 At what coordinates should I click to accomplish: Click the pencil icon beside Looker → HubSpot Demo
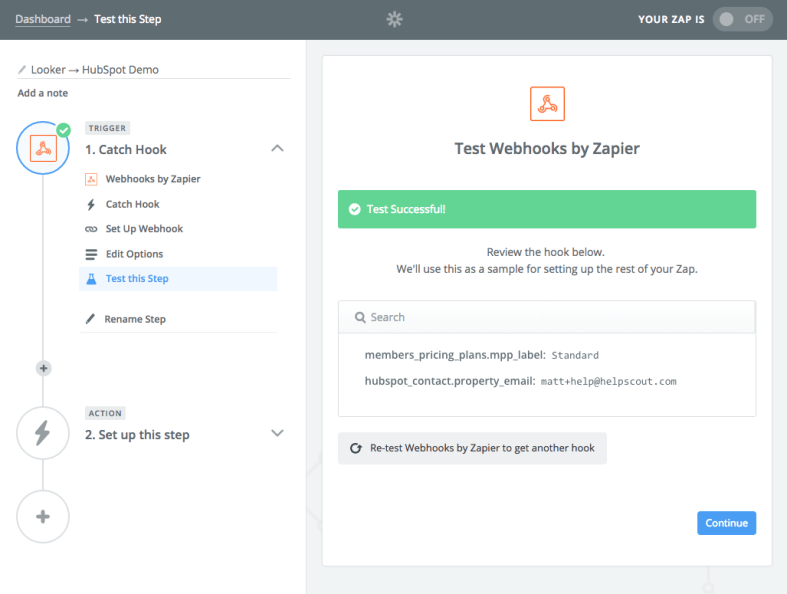tap(22, 70)
